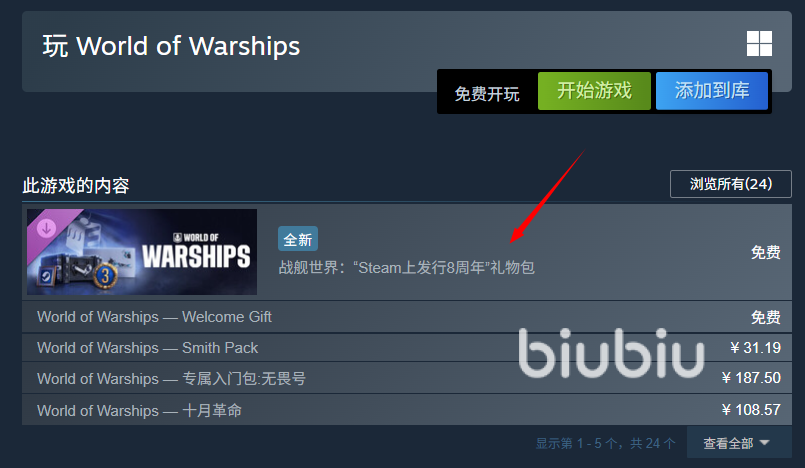Click the 查看全部 dropdown arrow
Image resolution: width=805 pixels, height=468 pixels.
[764, 442]
